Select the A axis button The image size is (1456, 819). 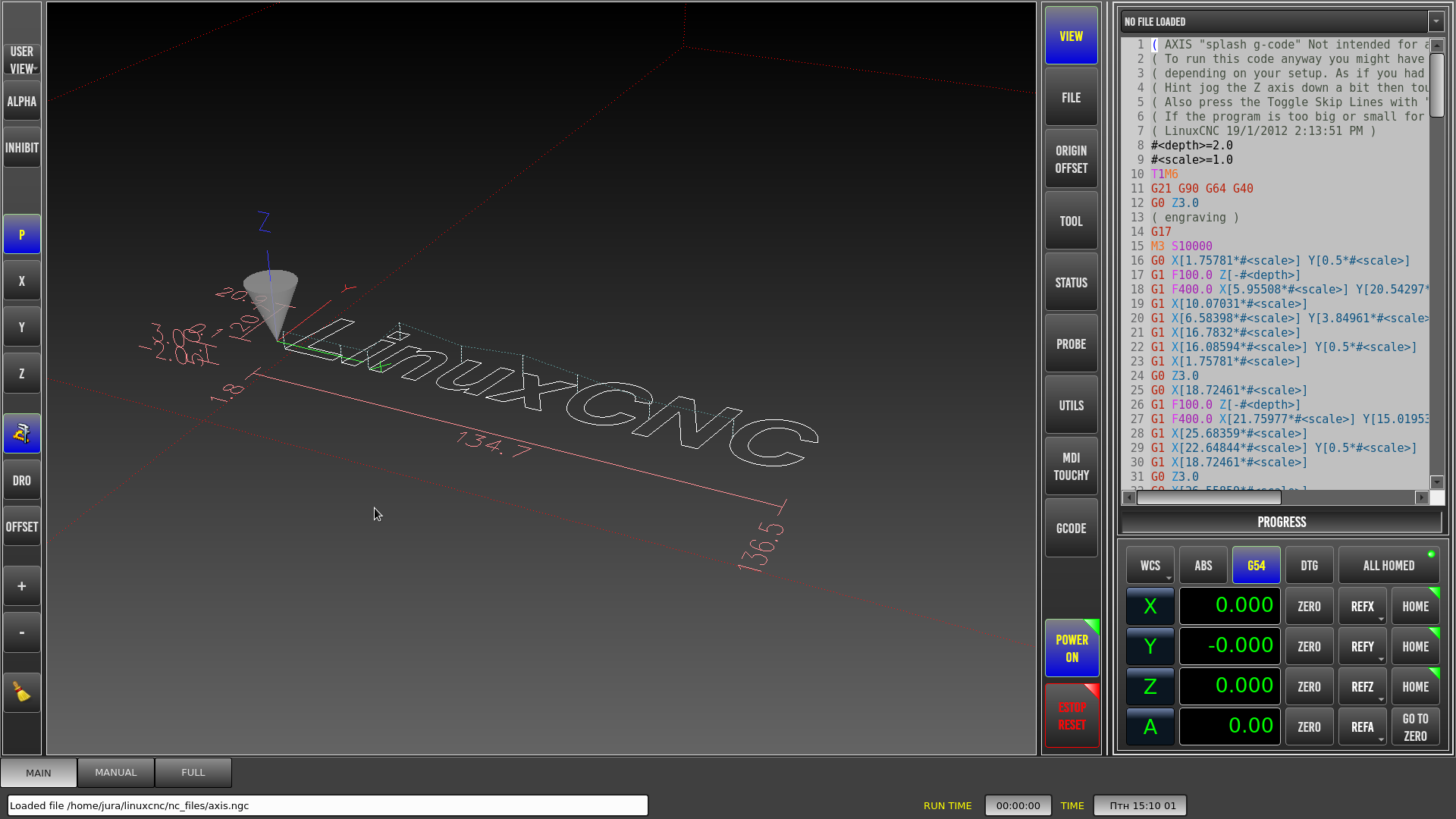click(x=1150, y=727)
